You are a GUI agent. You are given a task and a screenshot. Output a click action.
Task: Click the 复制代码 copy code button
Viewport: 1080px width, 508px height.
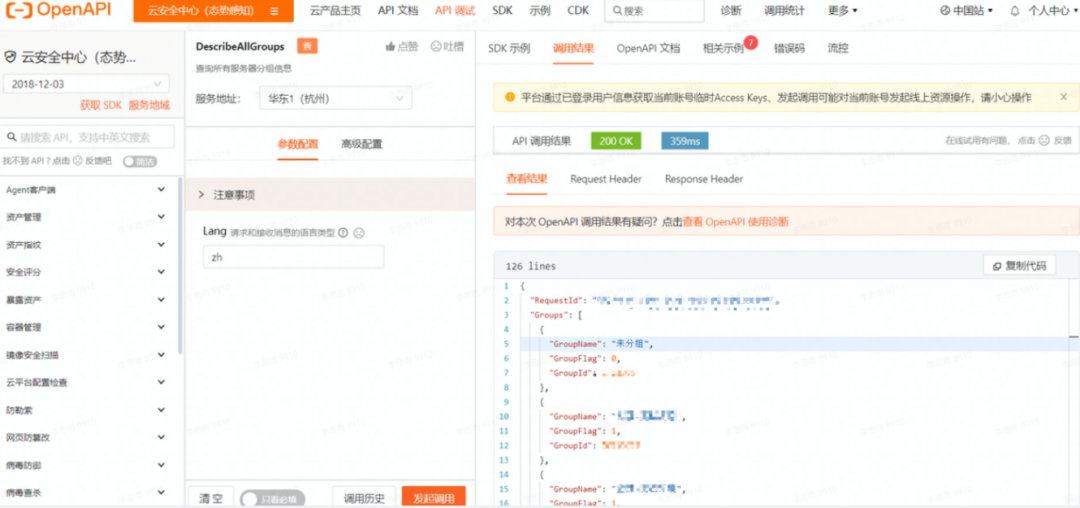coord(1019,266)
